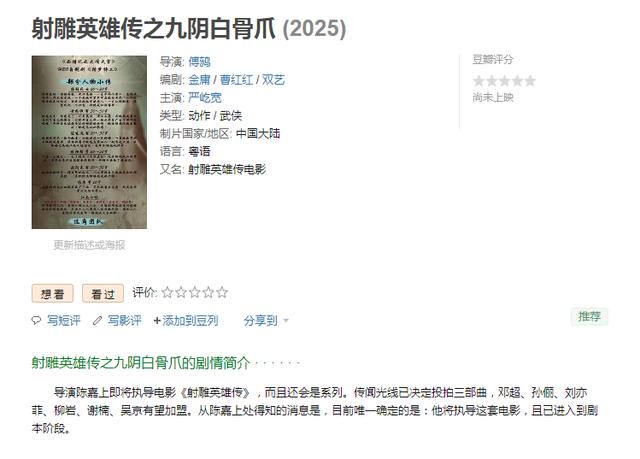Open director 傅鸽's page
The height and width of the screenshot is (459, 640).
coord(199,62)
